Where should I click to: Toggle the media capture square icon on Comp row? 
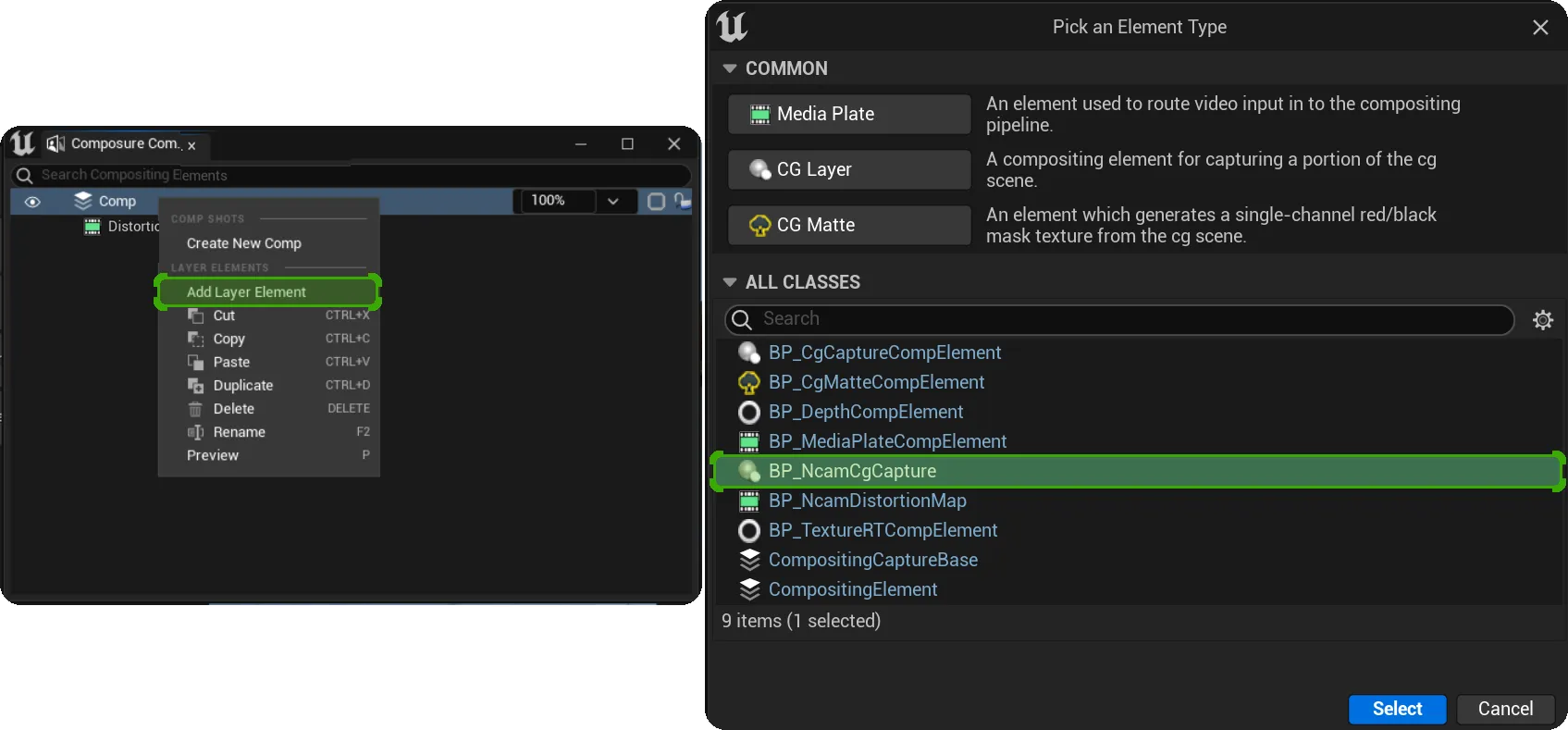click(x=656, y=201)
